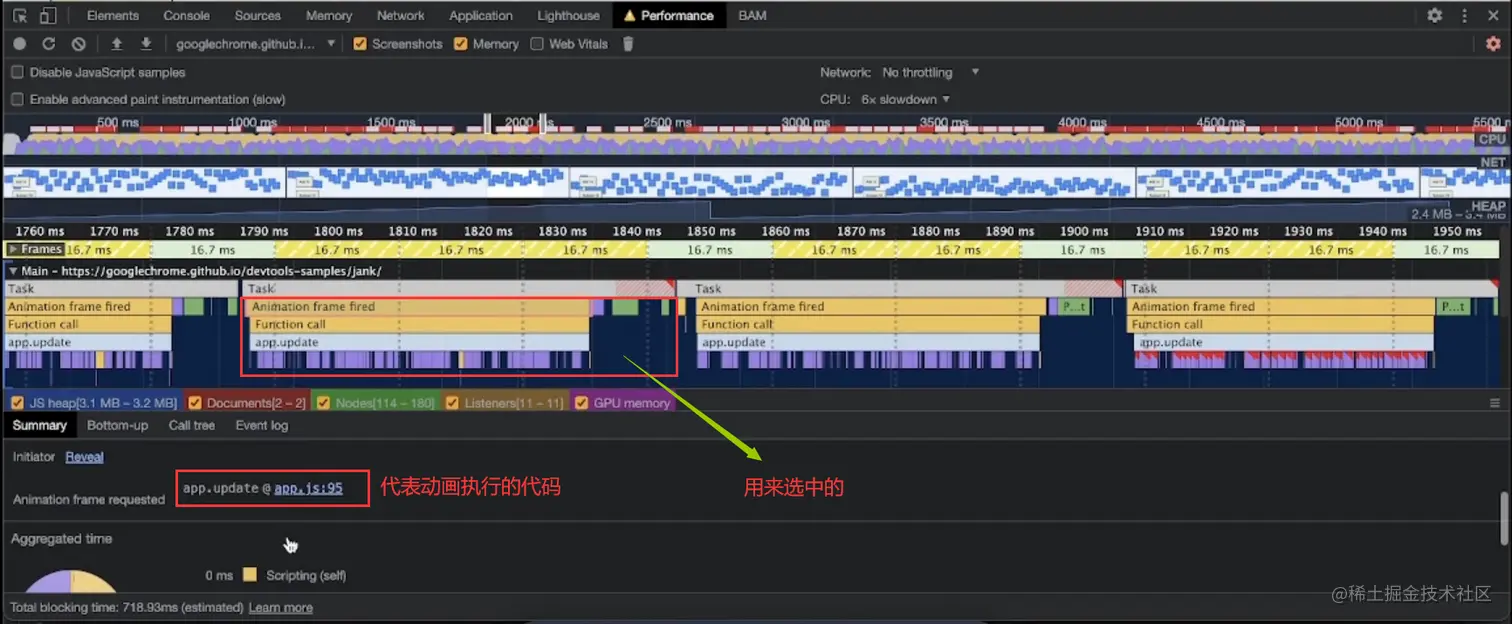This screenshot has height=624, width=1512.
Task: Click app.update block under third Task
Action: click(x=868, y=342)
